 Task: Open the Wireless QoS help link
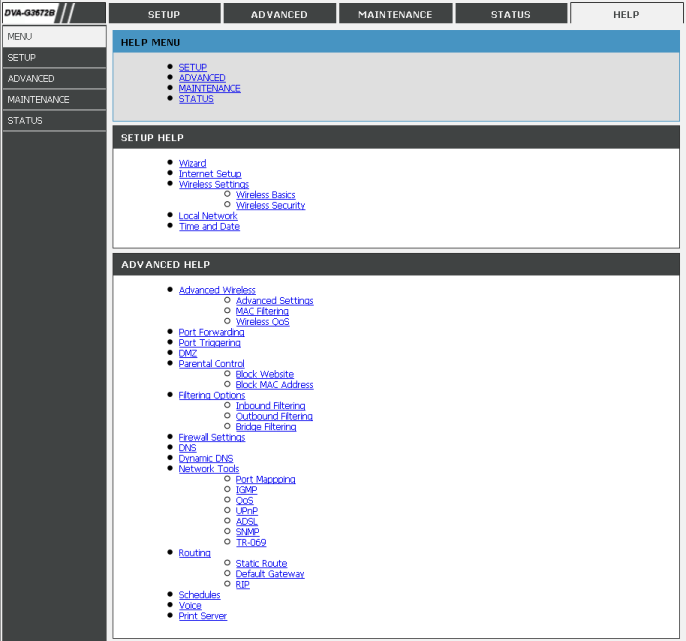[x=262, y=322]
